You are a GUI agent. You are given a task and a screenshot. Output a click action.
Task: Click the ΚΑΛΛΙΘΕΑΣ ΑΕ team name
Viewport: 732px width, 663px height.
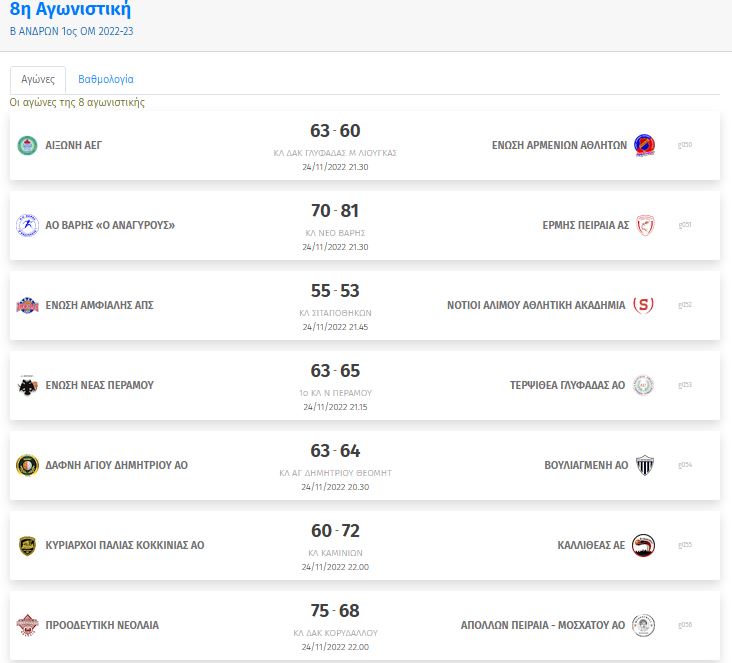(x=590, y=545)
